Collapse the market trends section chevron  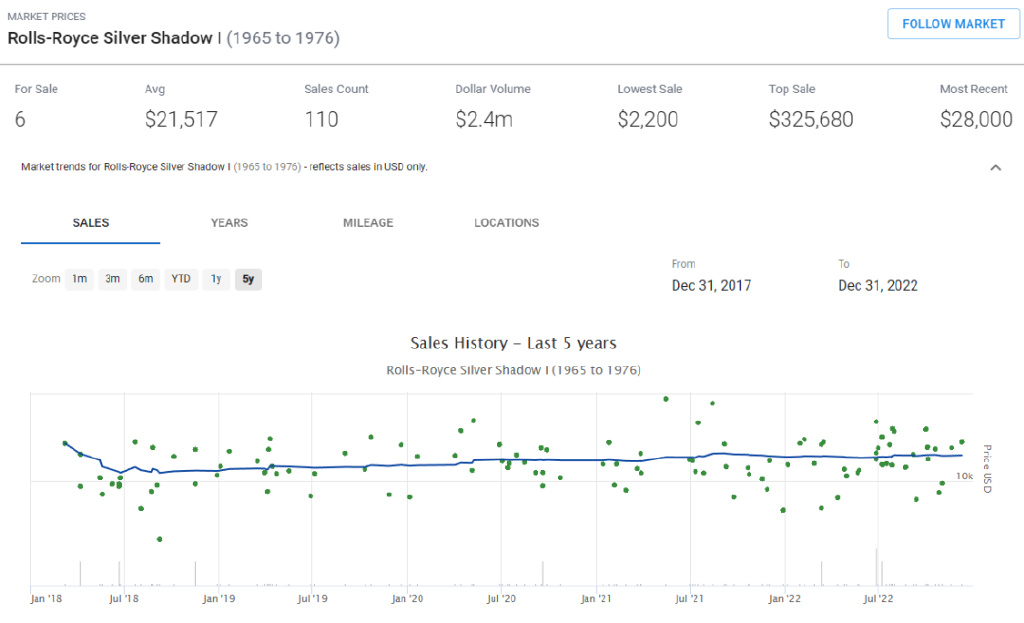[995, 168]
